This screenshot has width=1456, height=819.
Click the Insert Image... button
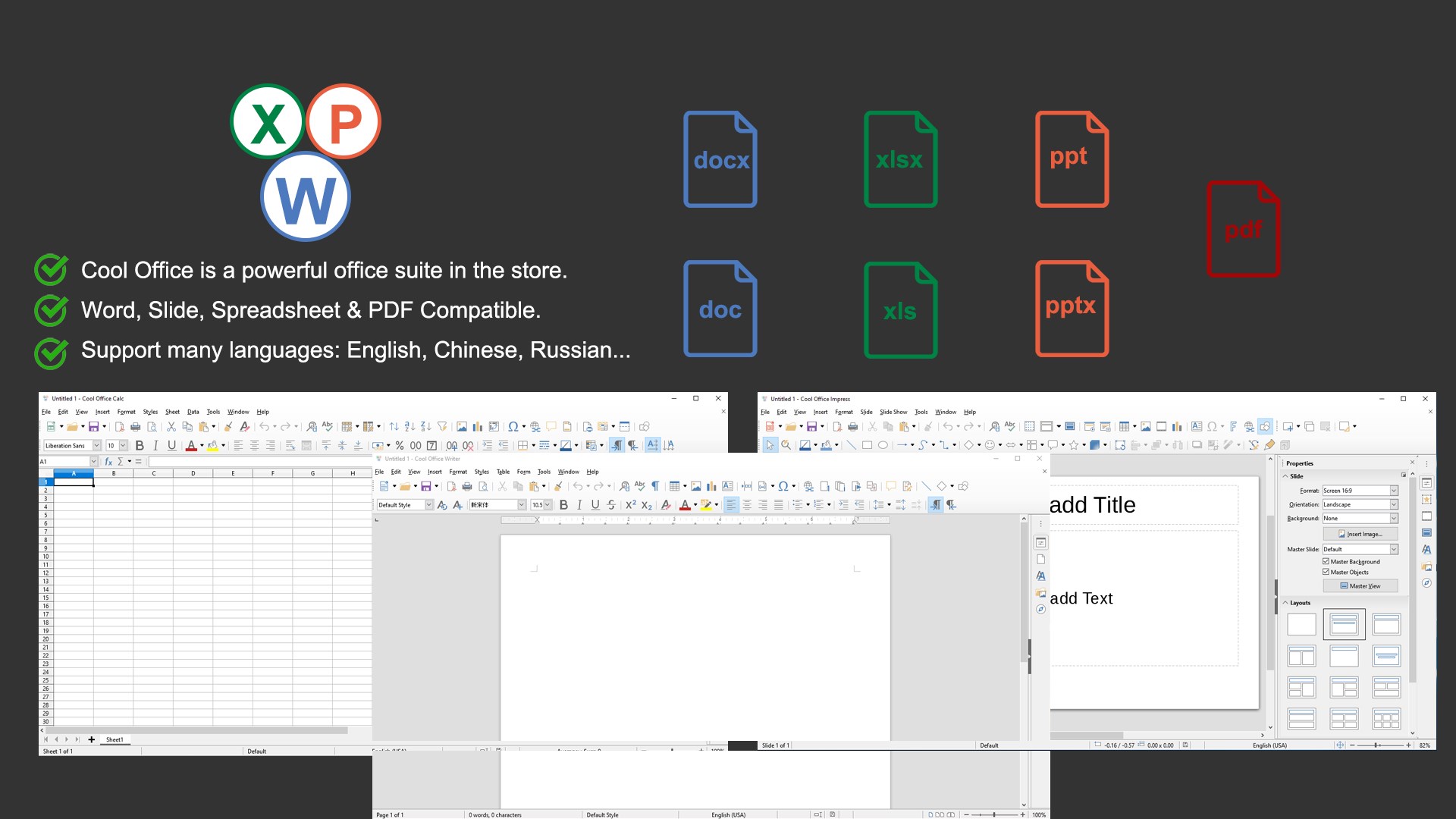click(x=1360, y=534)
